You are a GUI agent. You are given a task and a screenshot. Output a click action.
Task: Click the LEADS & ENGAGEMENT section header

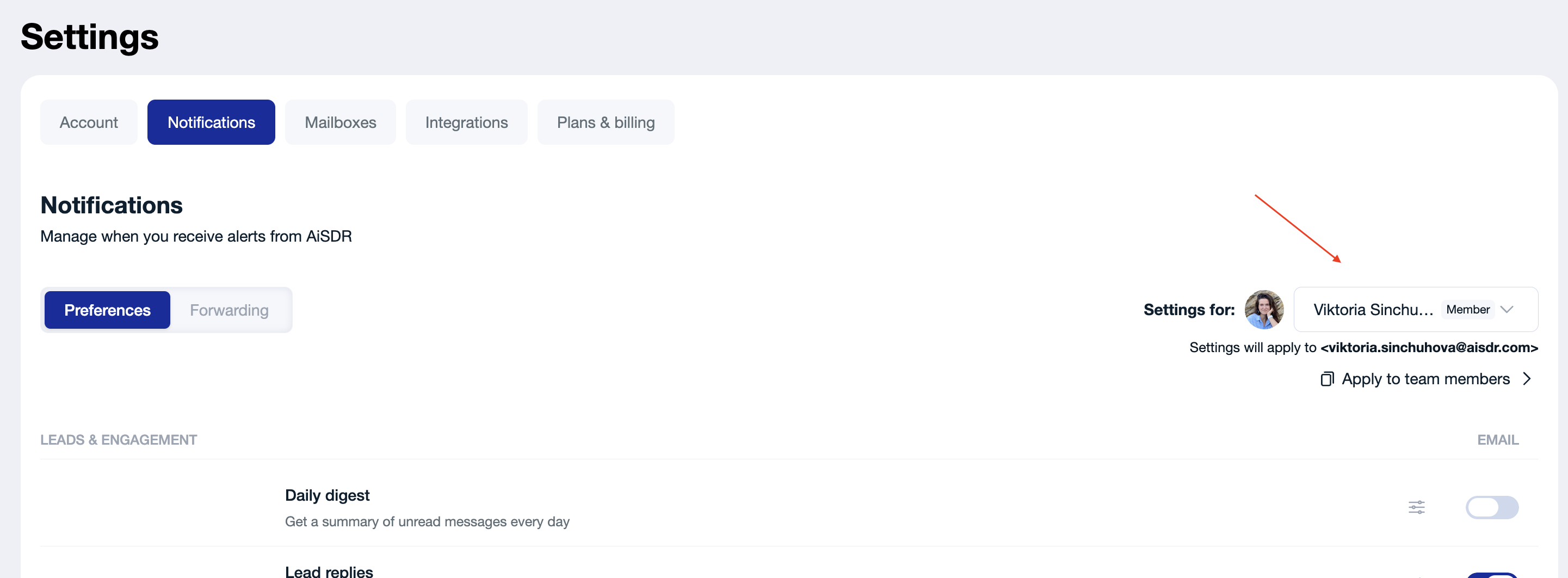119,440
